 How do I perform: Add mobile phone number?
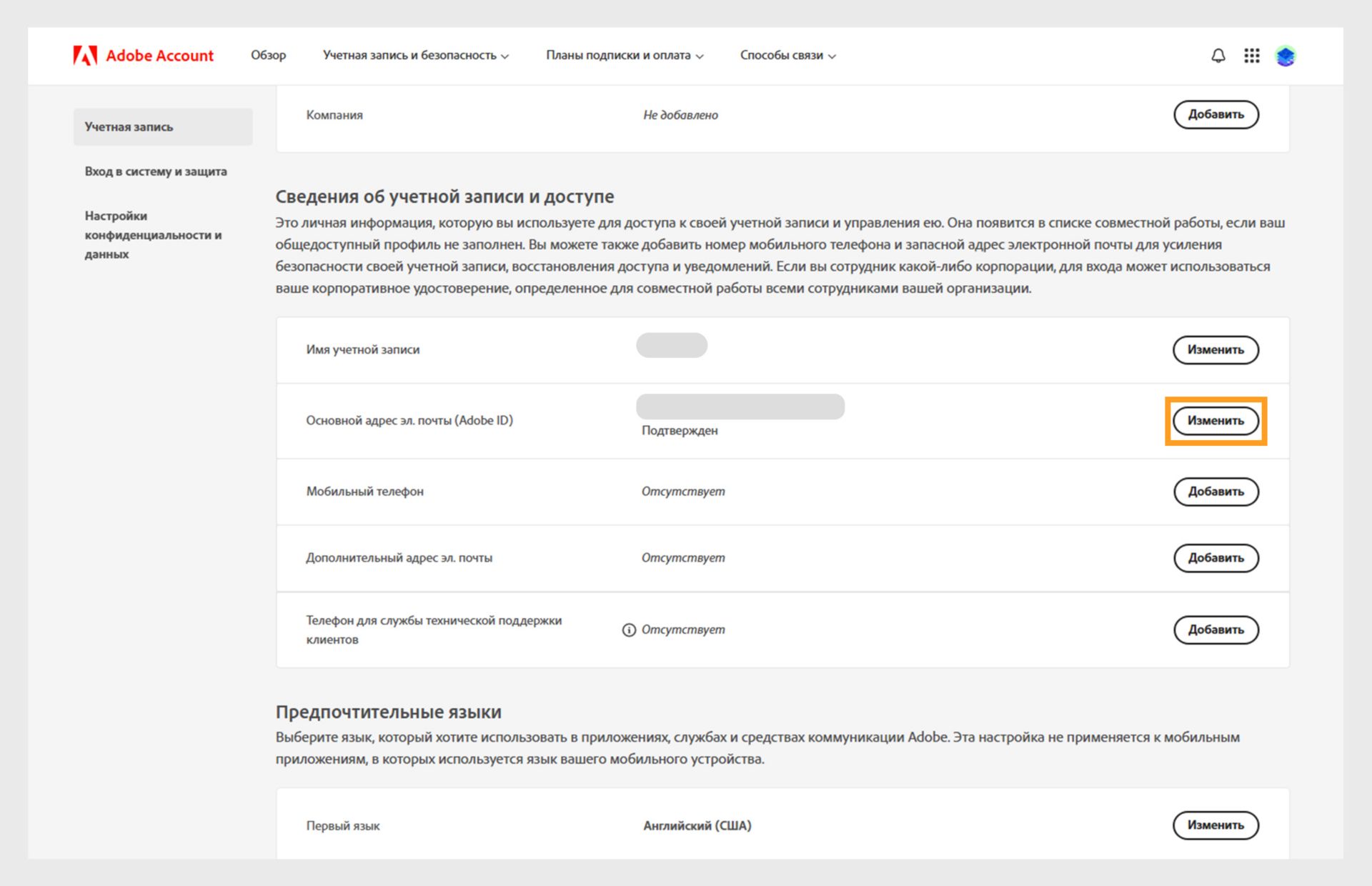coord(1216,492)
